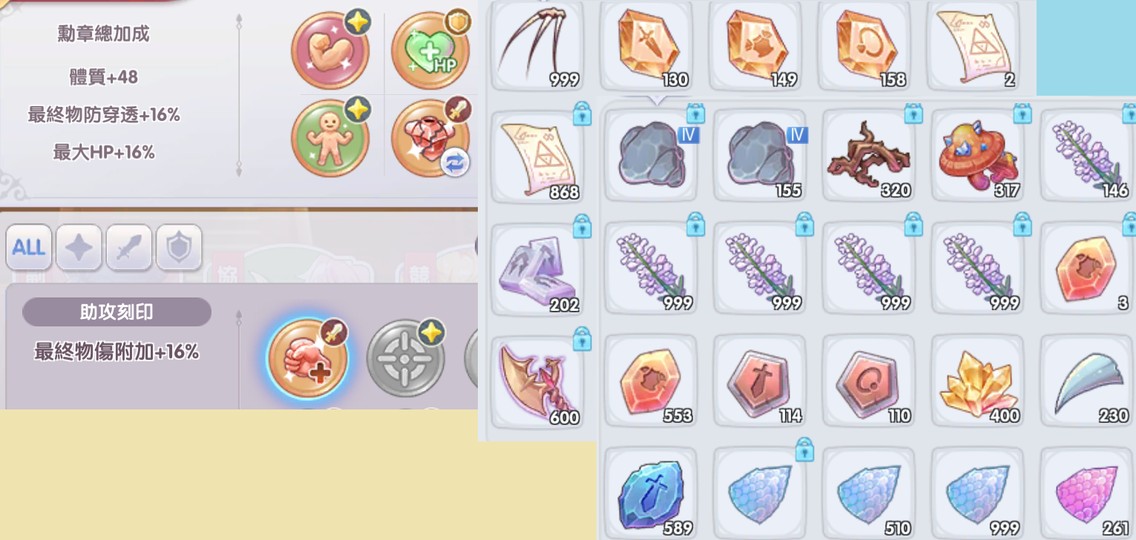Viewport: 1136px width, 540px height.
Task: Click the claw item with 999
Action: [x=538, y=45]
